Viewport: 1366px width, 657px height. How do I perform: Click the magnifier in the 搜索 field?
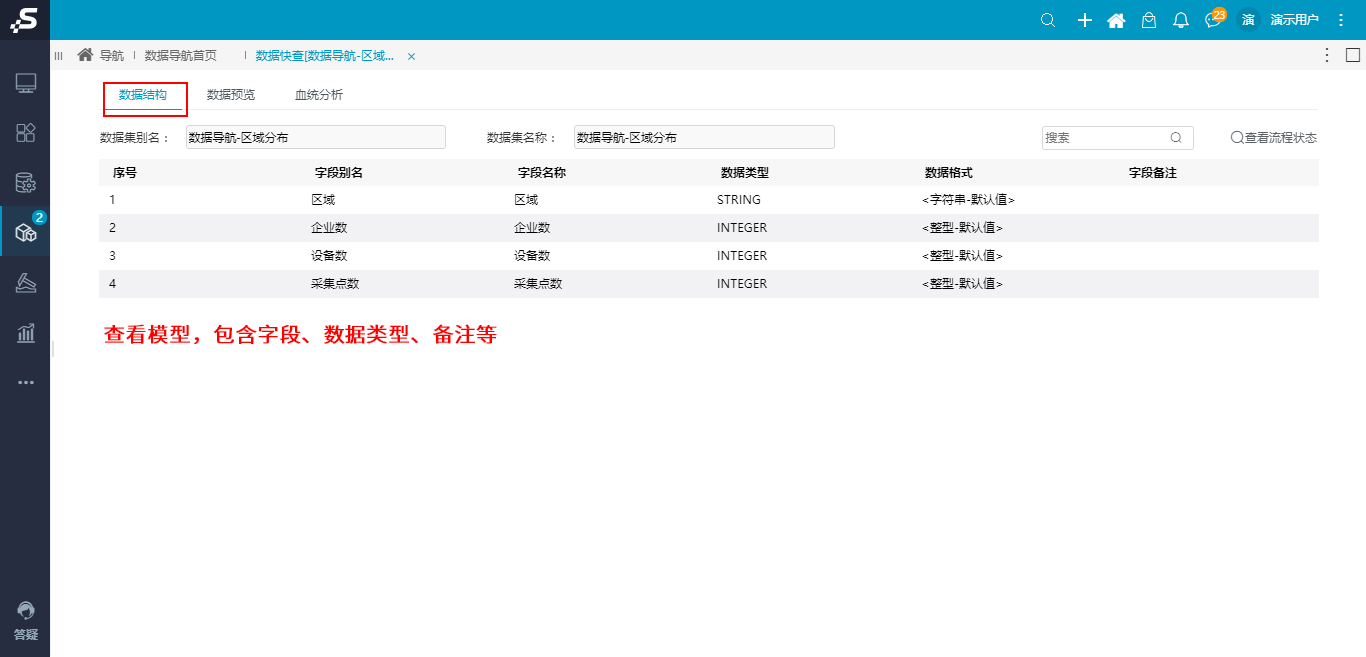point(1176,138)
